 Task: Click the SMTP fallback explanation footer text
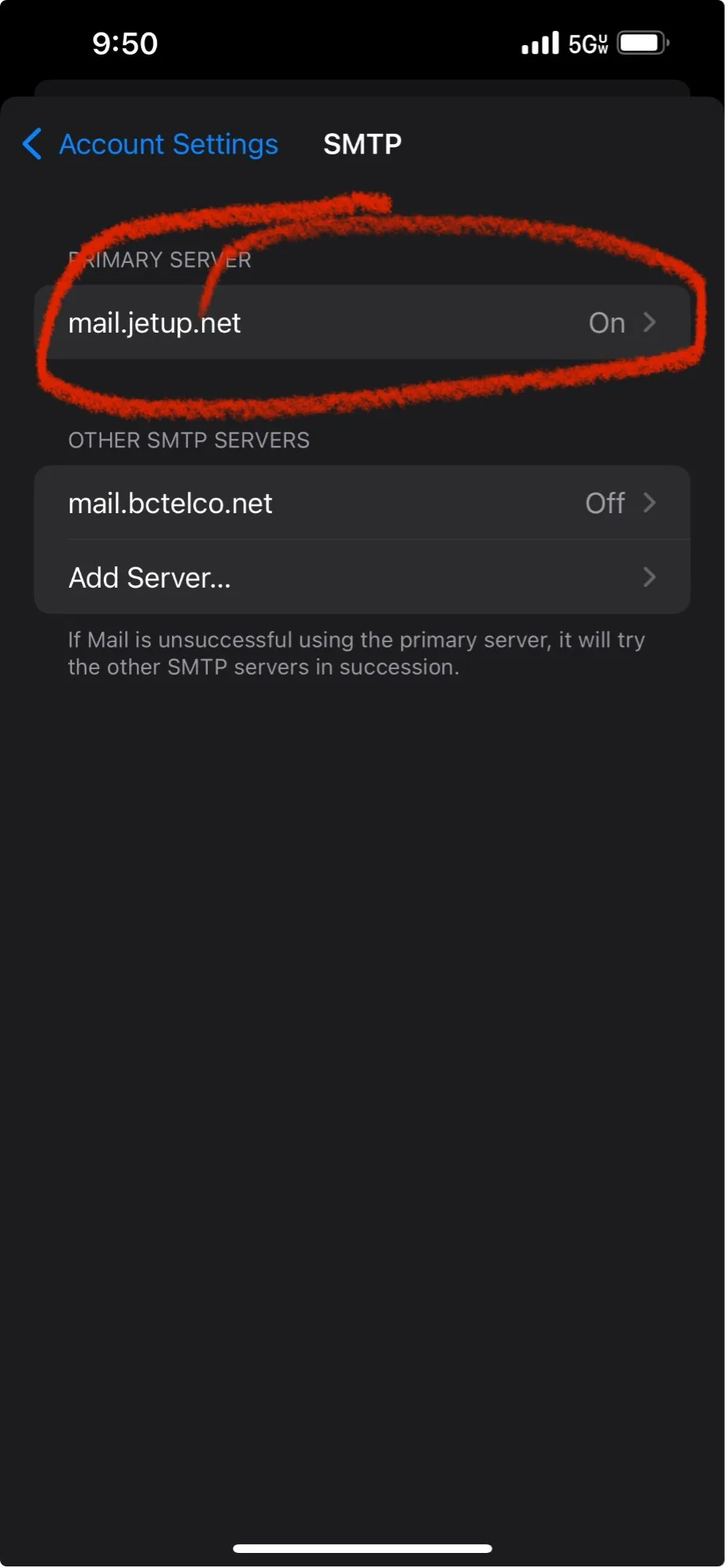point(356,653)
